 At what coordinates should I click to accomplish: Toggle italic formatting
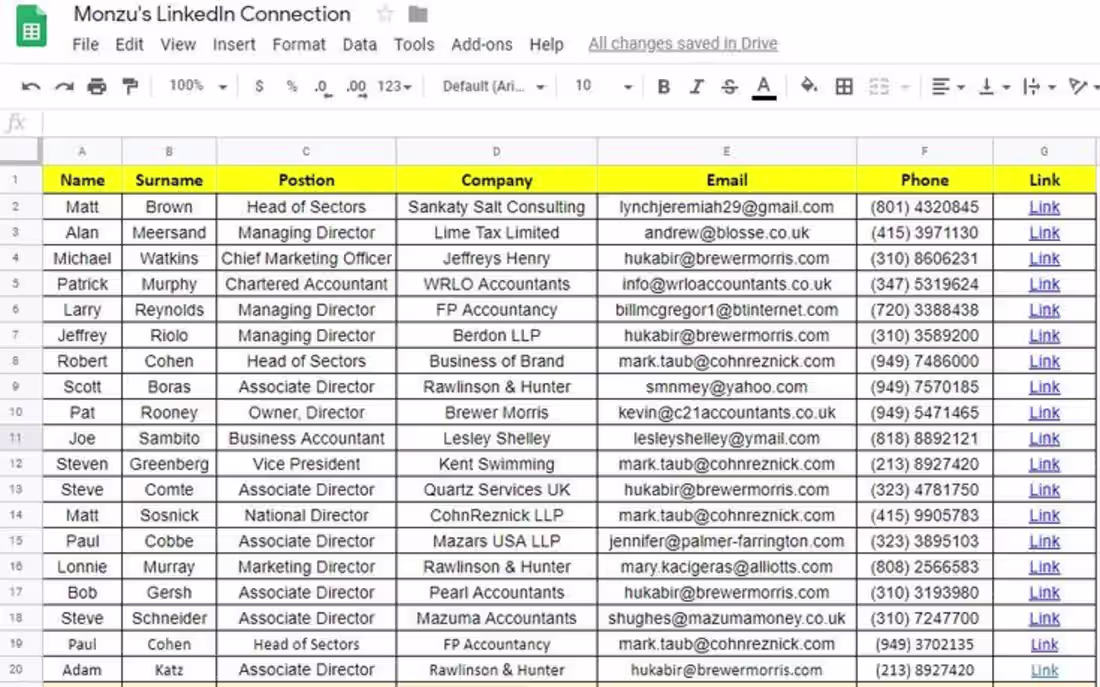click(696, 86)
